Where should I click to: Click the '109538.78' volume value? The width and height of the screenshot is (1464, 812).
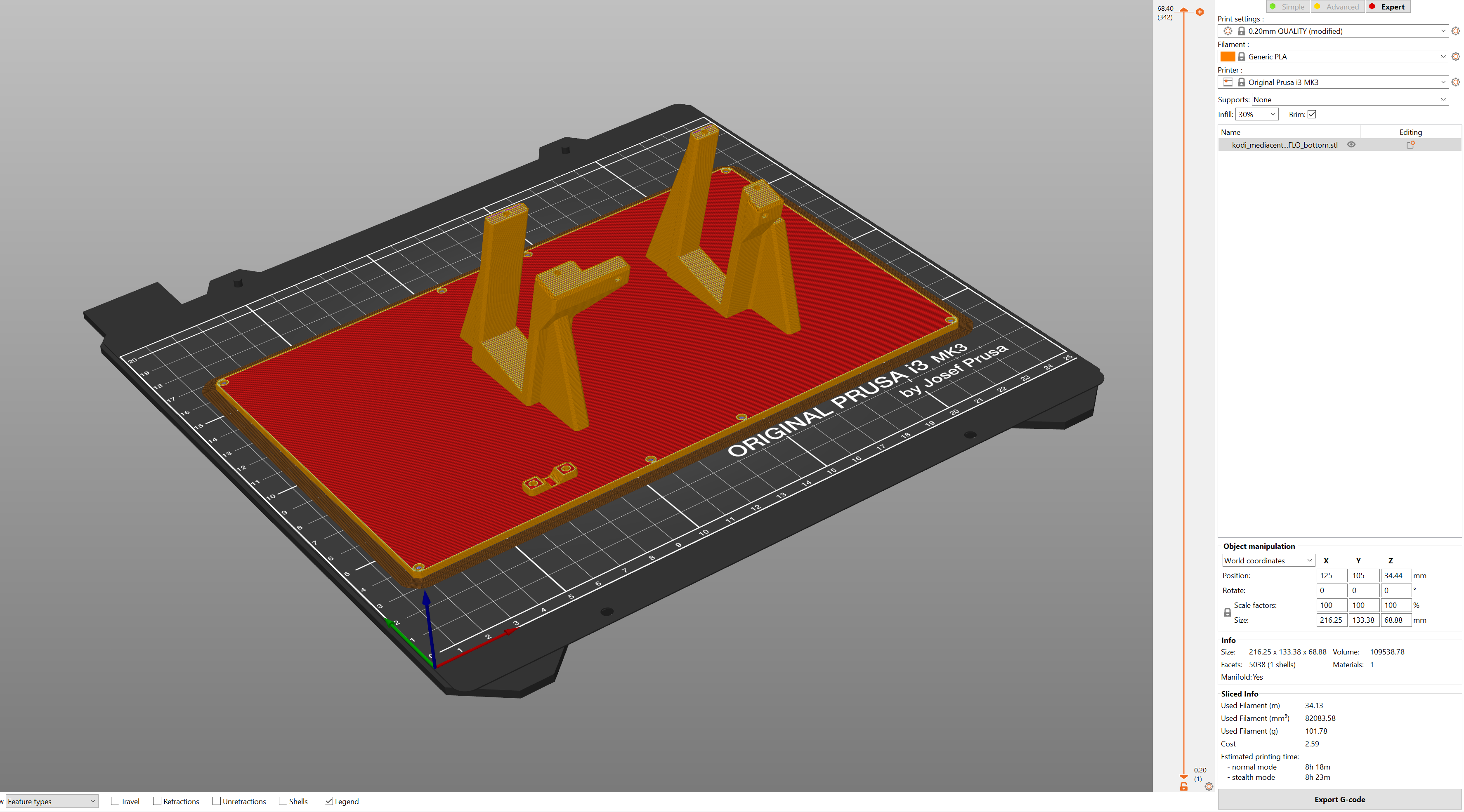(1387, 652)
